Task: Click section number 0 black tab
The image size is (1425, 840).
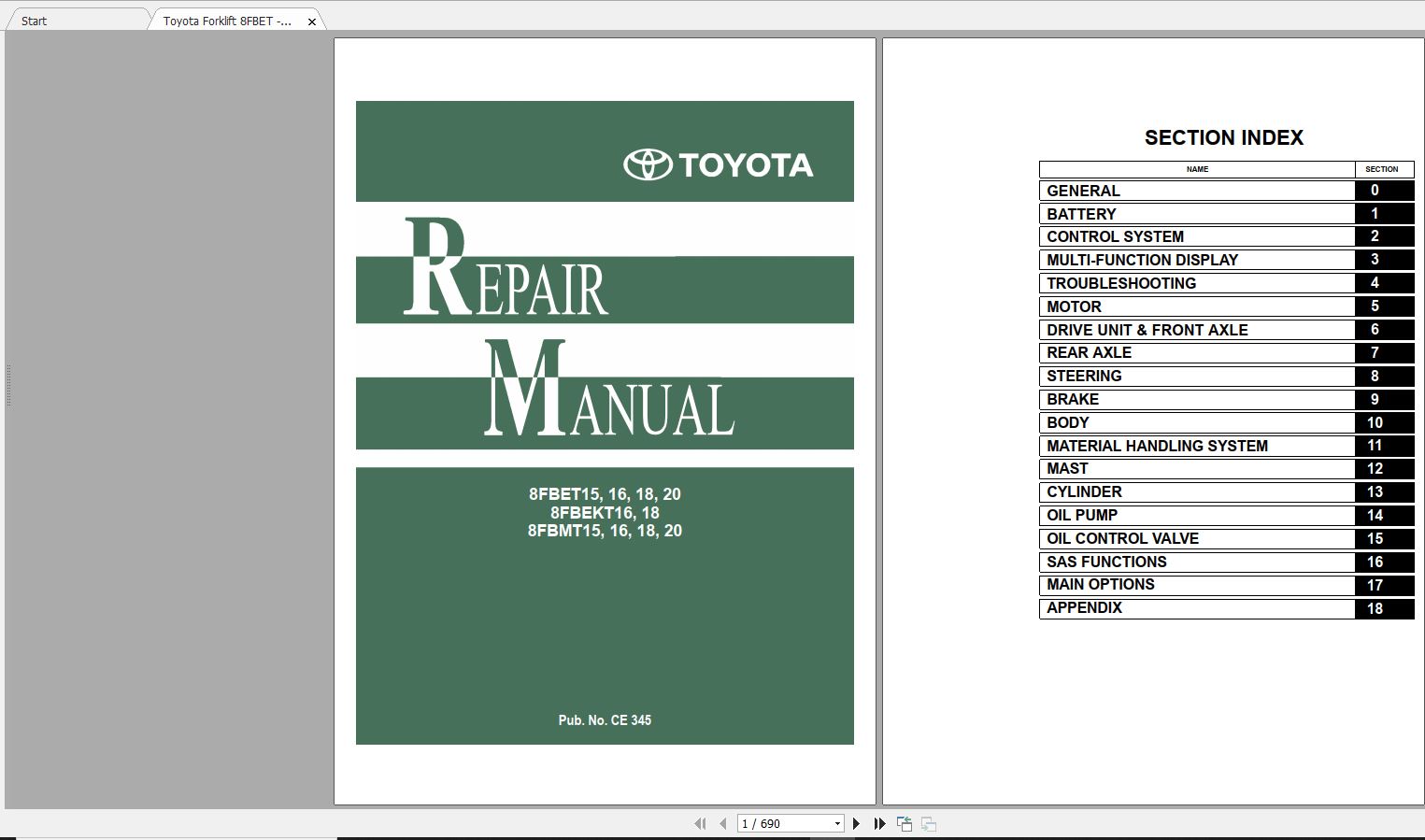Action: [x=1384, y=191]
